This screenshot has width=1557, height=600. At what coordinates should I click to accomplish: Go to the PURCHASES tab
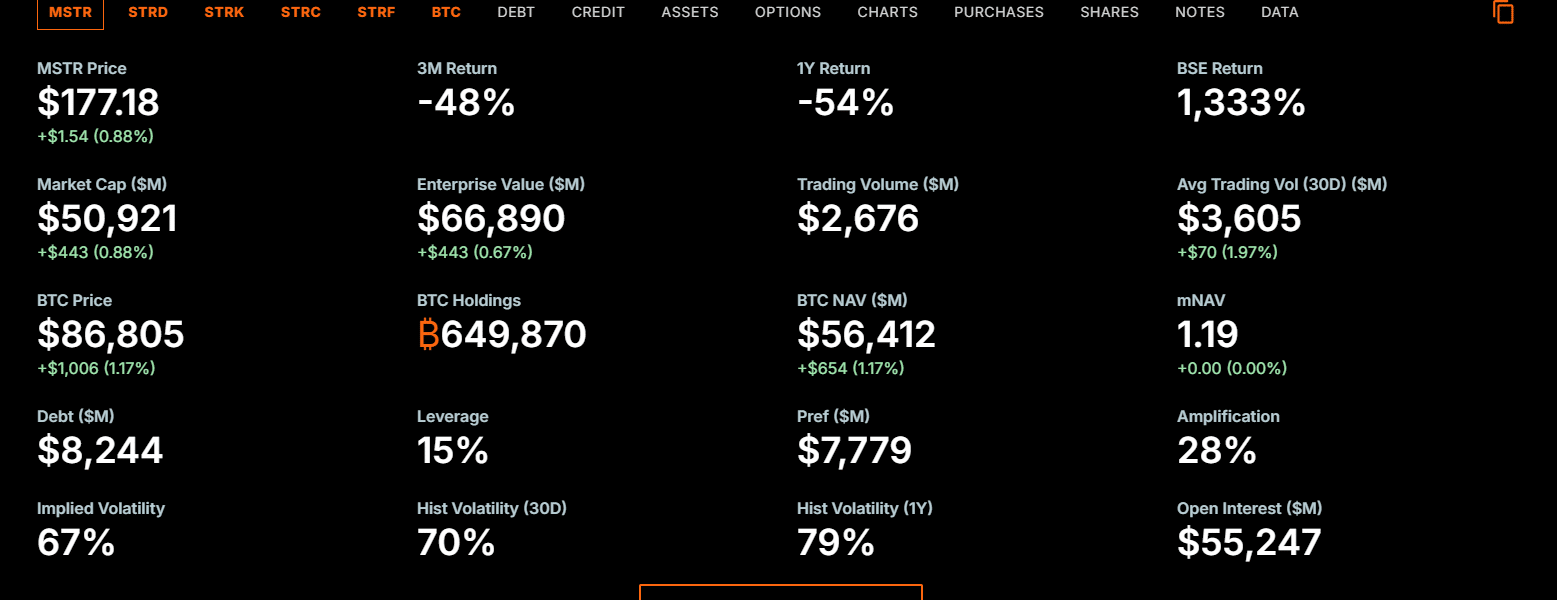pos(999,12)
